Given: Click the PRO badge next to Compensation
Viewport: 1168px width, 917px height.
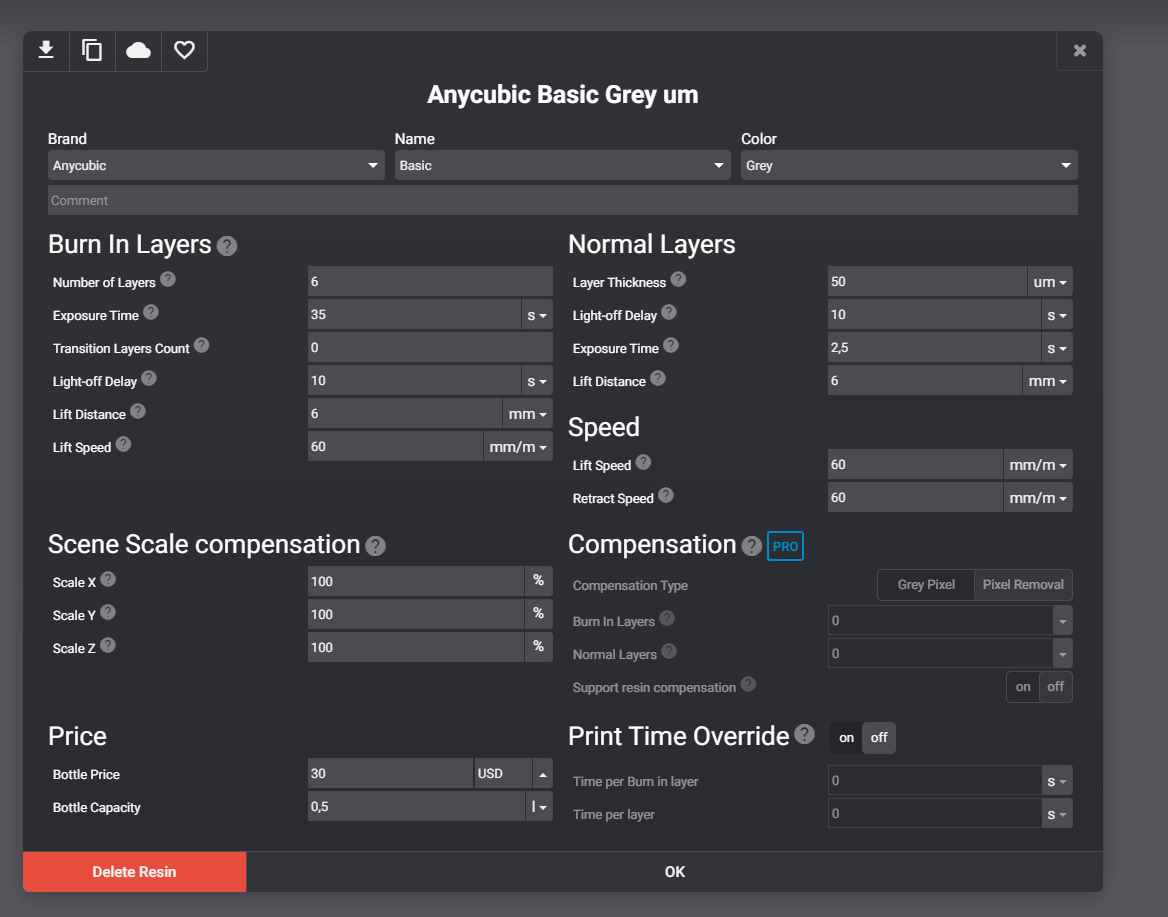Looking at the screenshot, I should tap(785, 546).
